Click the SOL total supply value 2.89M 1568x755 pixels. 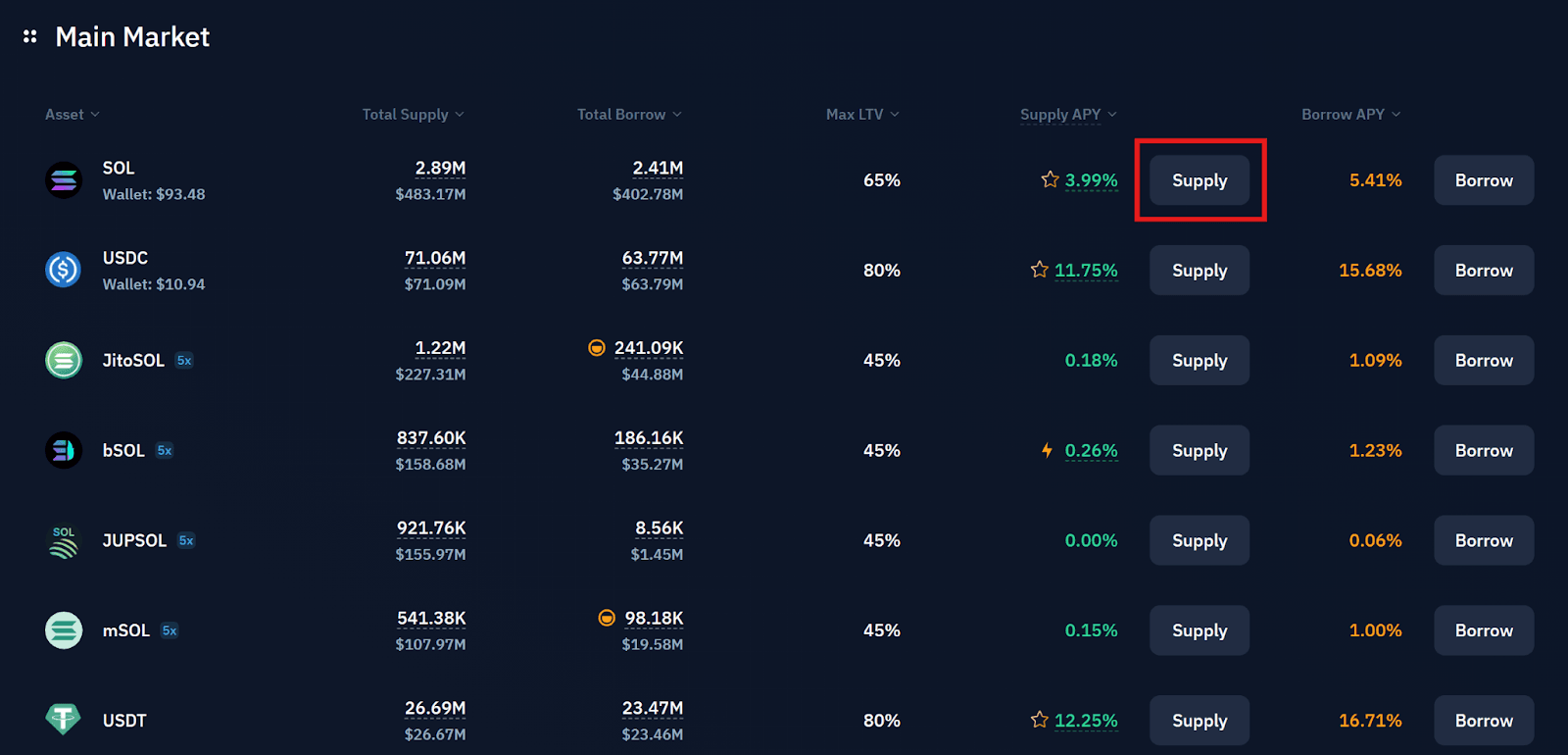point(440,168)
